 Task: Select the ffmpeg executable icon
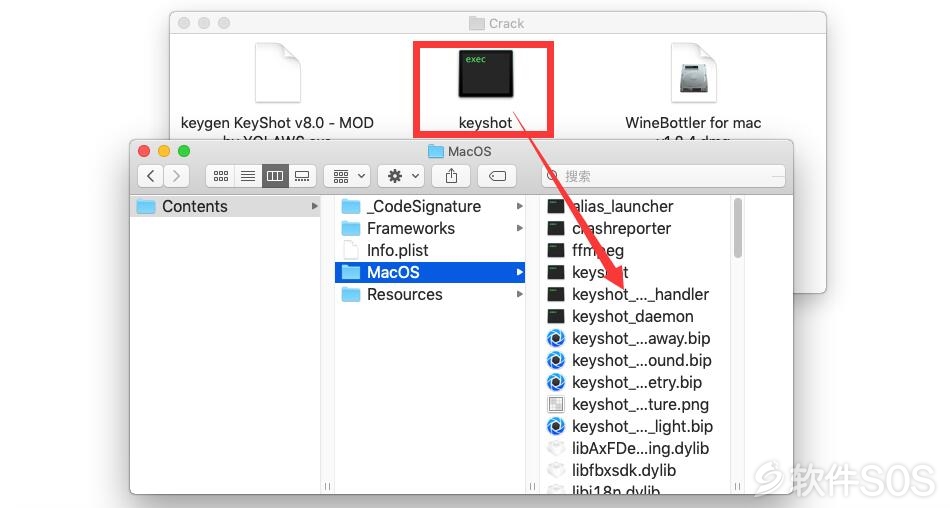tap(556, 250)
